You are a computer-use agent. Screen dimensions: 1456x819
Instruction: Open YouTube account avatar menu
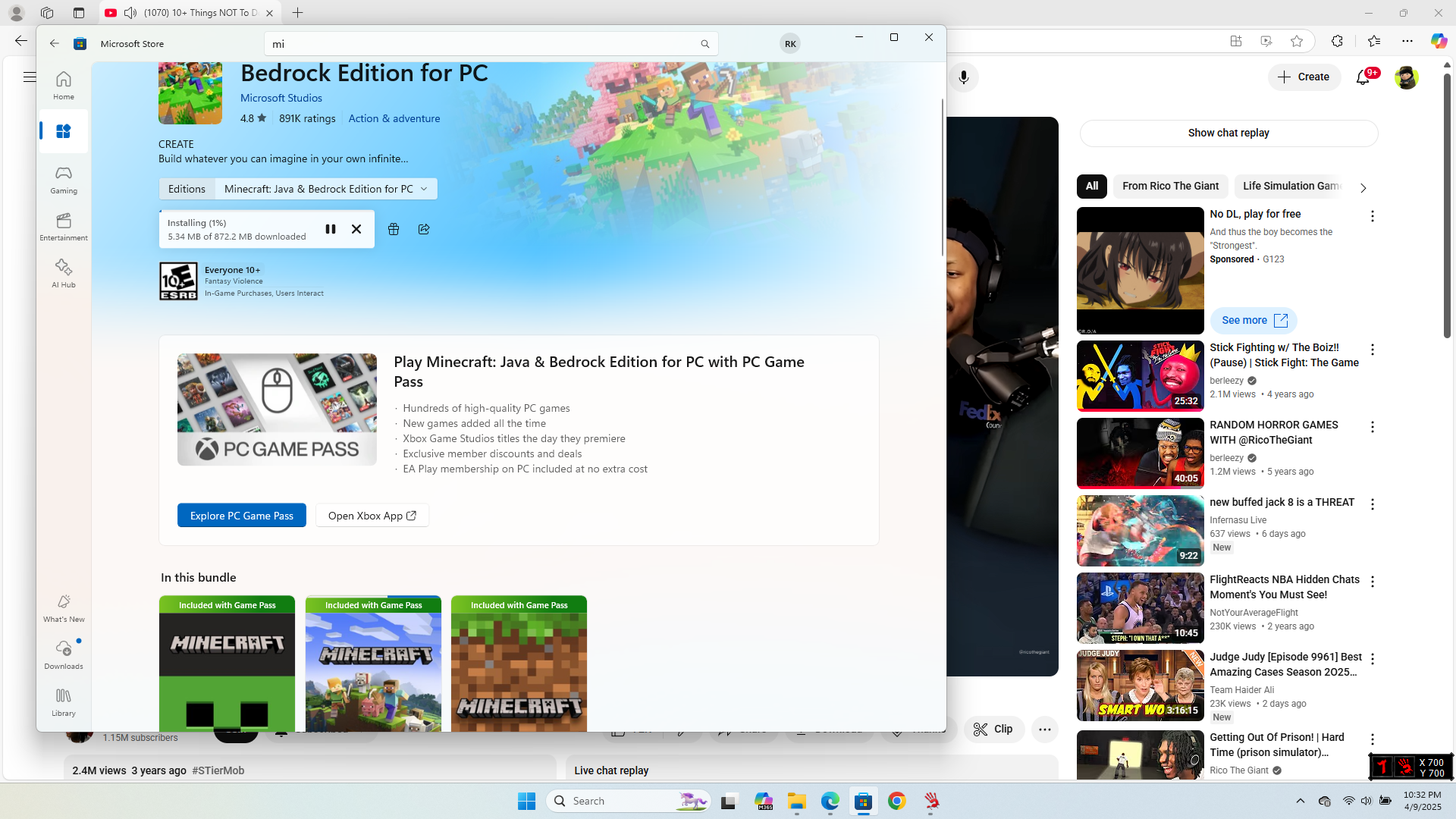1406,77
